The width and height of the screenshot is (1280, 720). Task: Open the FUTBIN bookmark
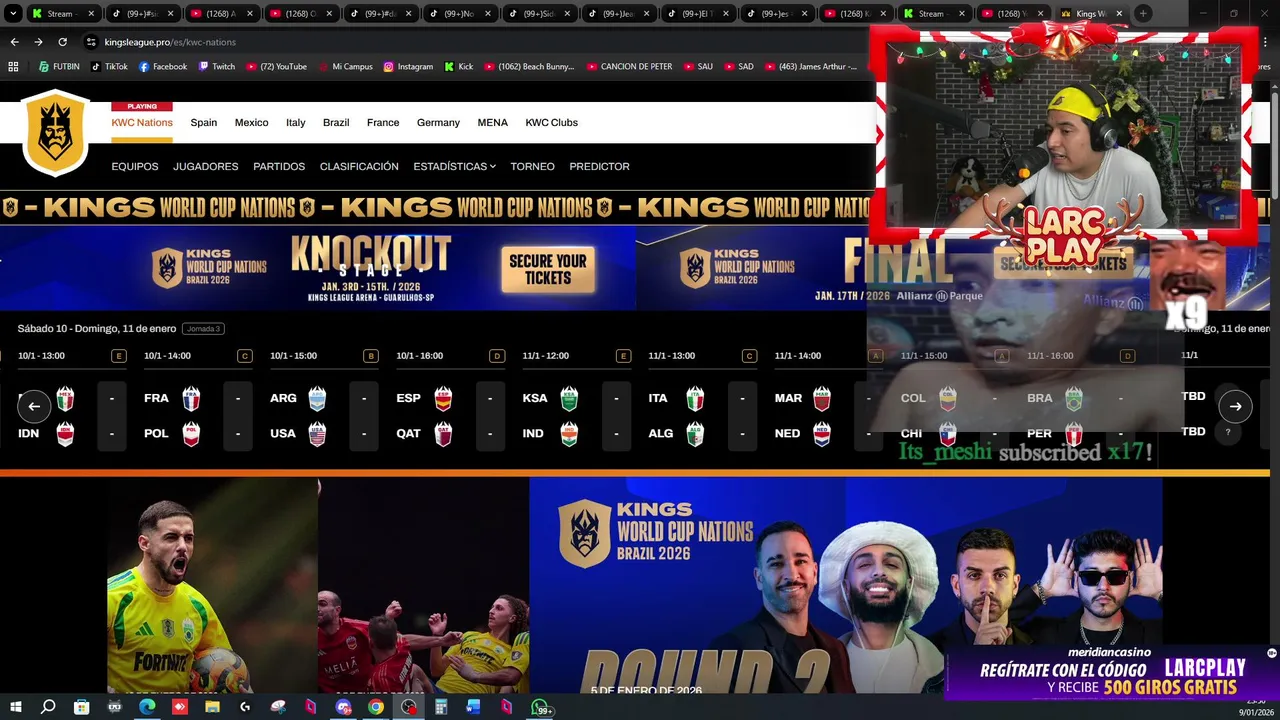click(x=59, y=67)
